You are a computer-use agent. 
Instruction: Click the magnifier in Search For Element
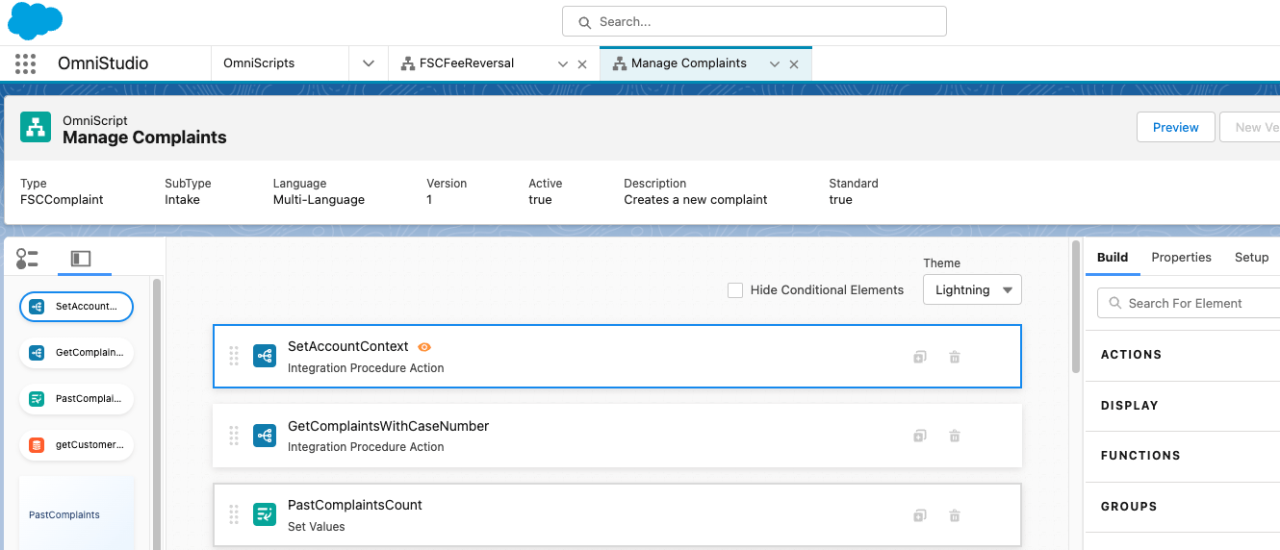1114,303
